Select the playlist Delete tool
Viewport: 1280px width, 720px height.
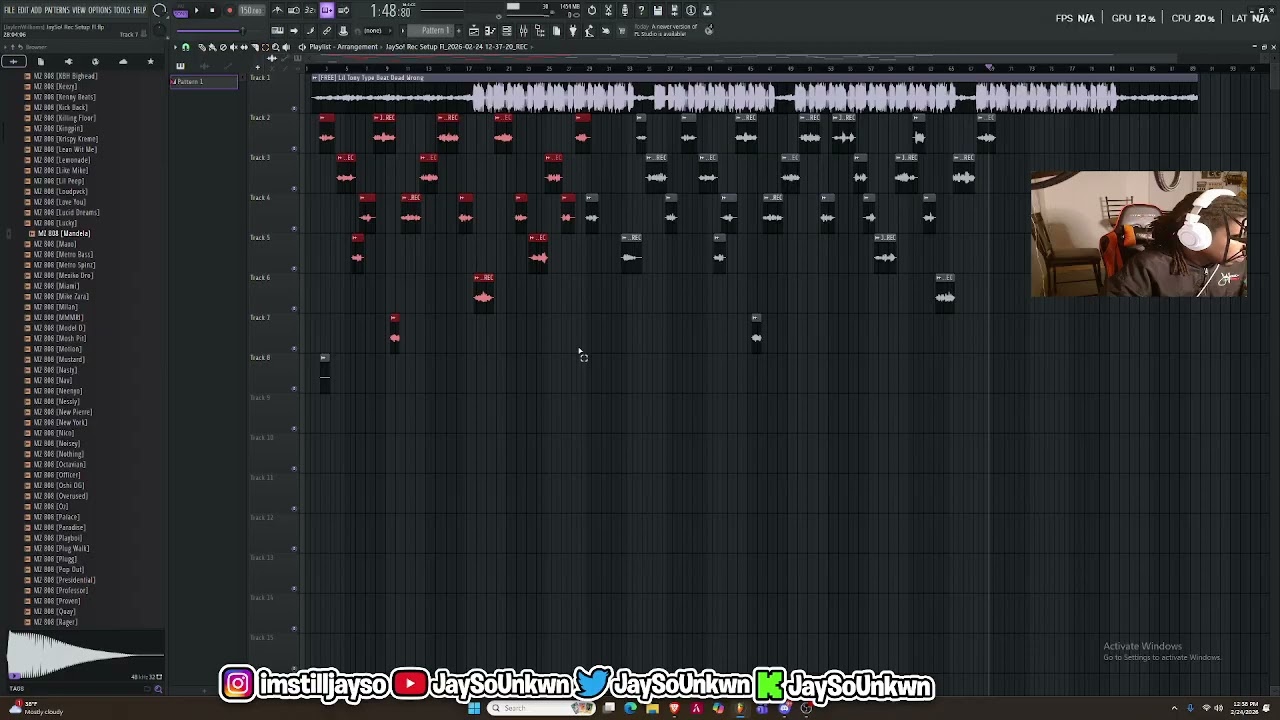click(x=223, y=47)
